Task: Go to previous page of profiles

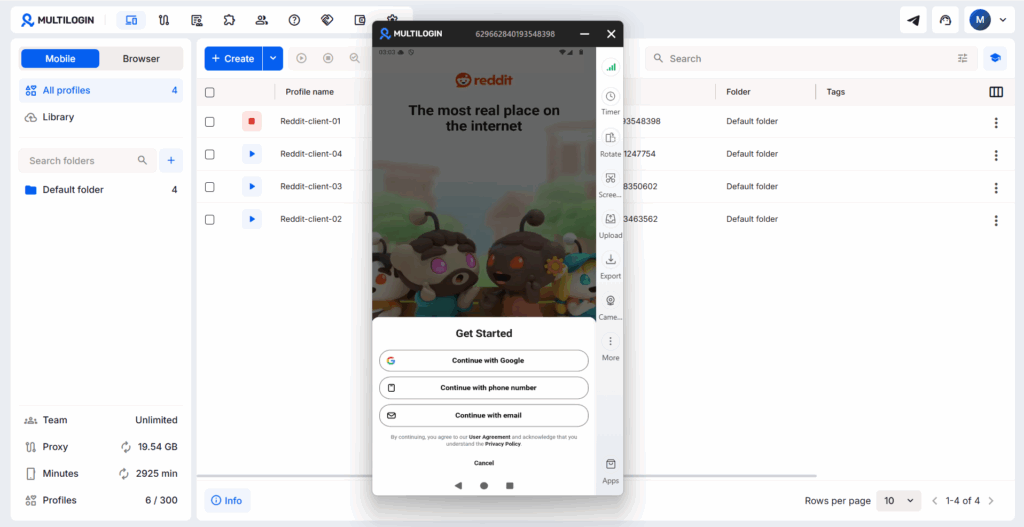Action: coord(935,501)
